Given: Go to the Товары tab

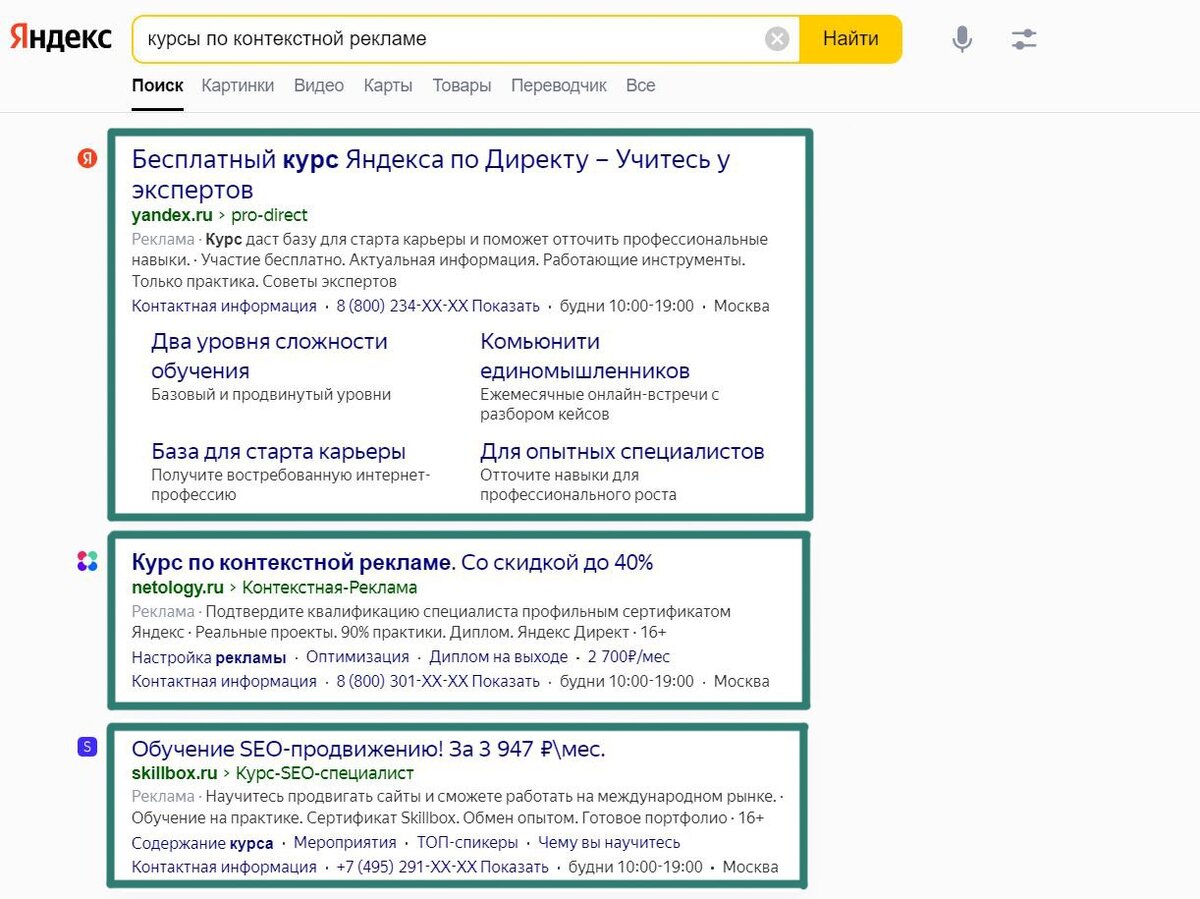Looking at the screenshot, I should click(462, 86).
